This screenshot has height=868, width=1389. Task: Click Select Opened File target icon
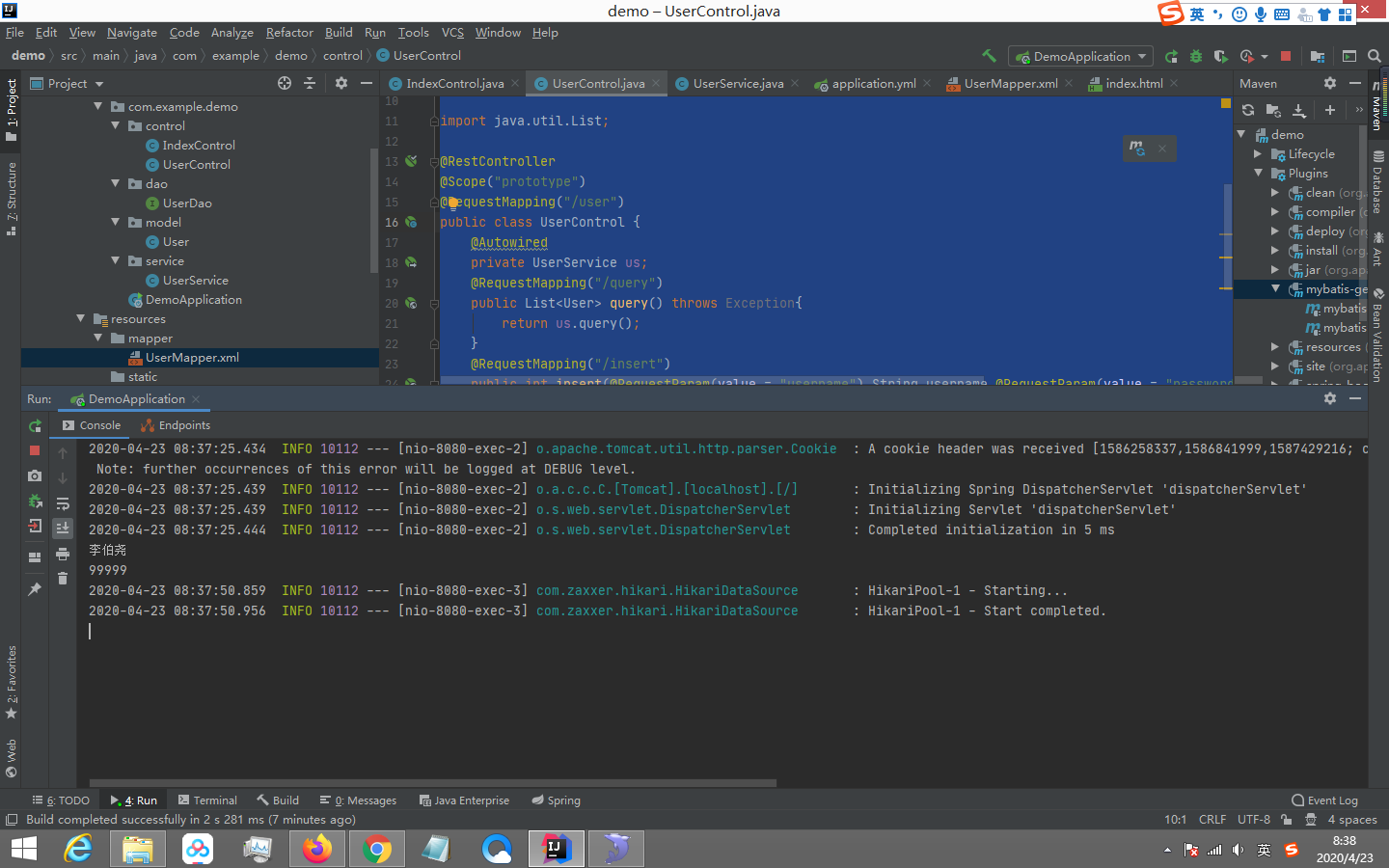[x=285, y=83]
